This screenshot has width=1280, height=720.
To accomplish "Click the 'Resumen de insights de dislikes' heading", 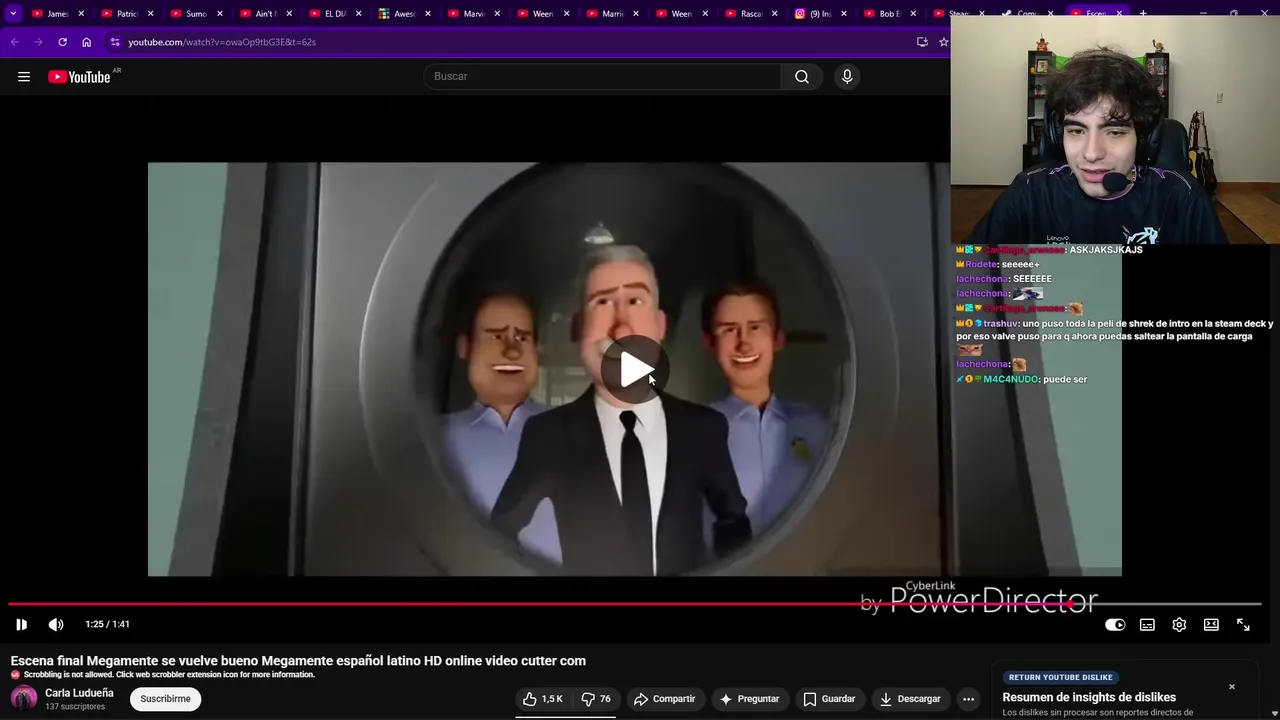I will (1089, 697).
